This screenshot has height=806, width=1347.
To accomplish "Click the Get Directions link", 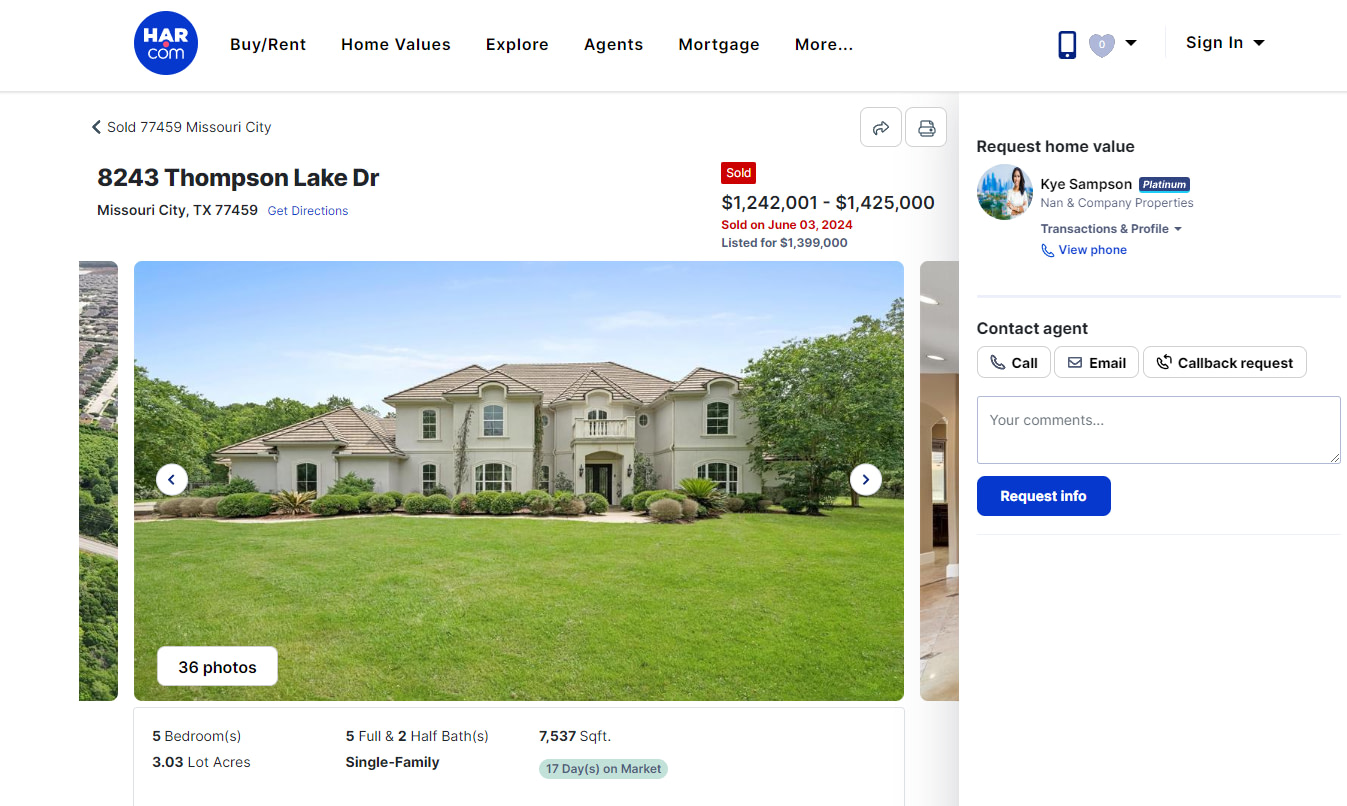I will coord(308,211).
